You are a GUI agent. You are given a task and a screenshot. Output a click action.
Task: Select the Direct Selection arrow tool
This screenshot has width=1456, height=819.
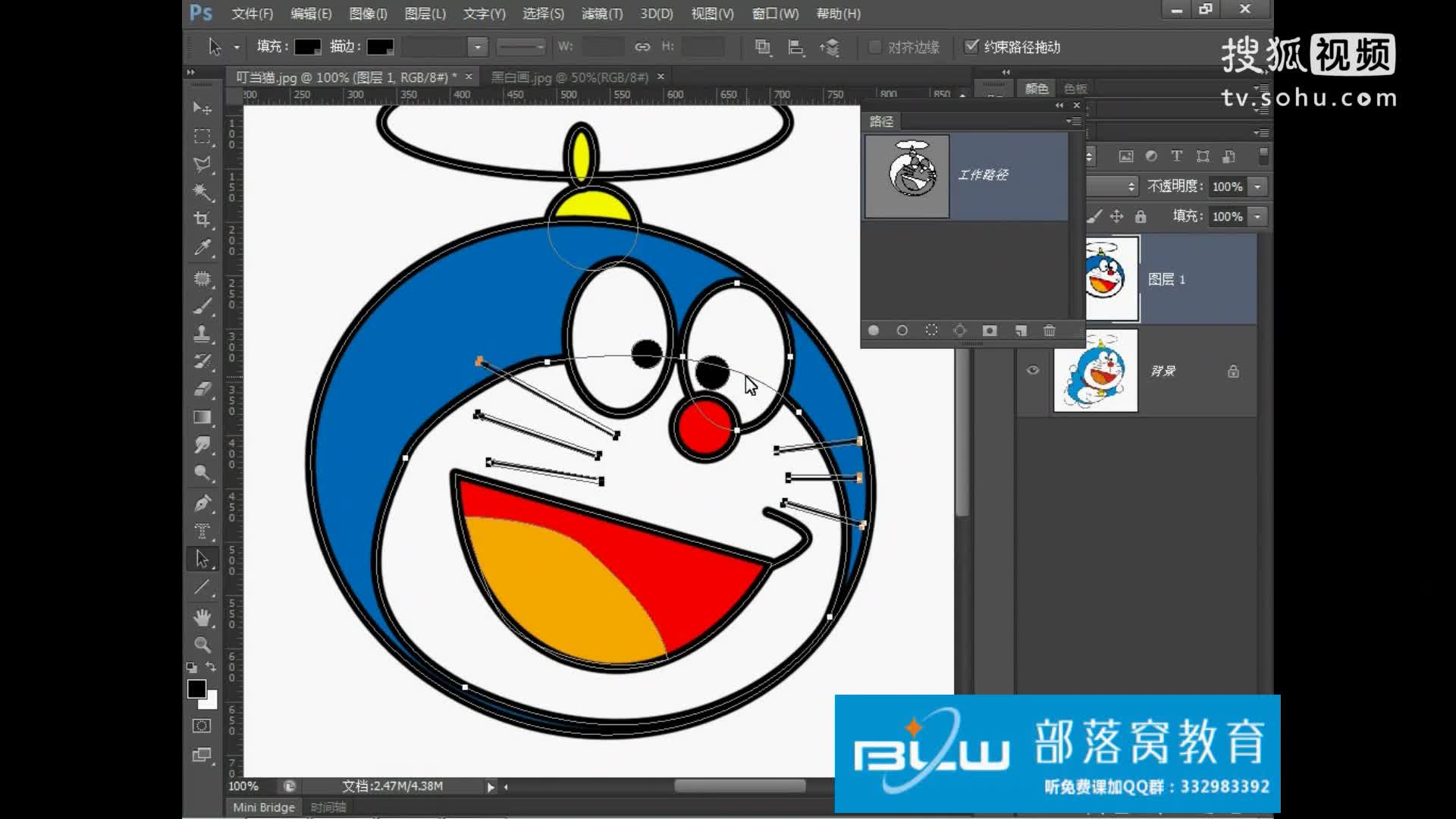tap(202, 559)
